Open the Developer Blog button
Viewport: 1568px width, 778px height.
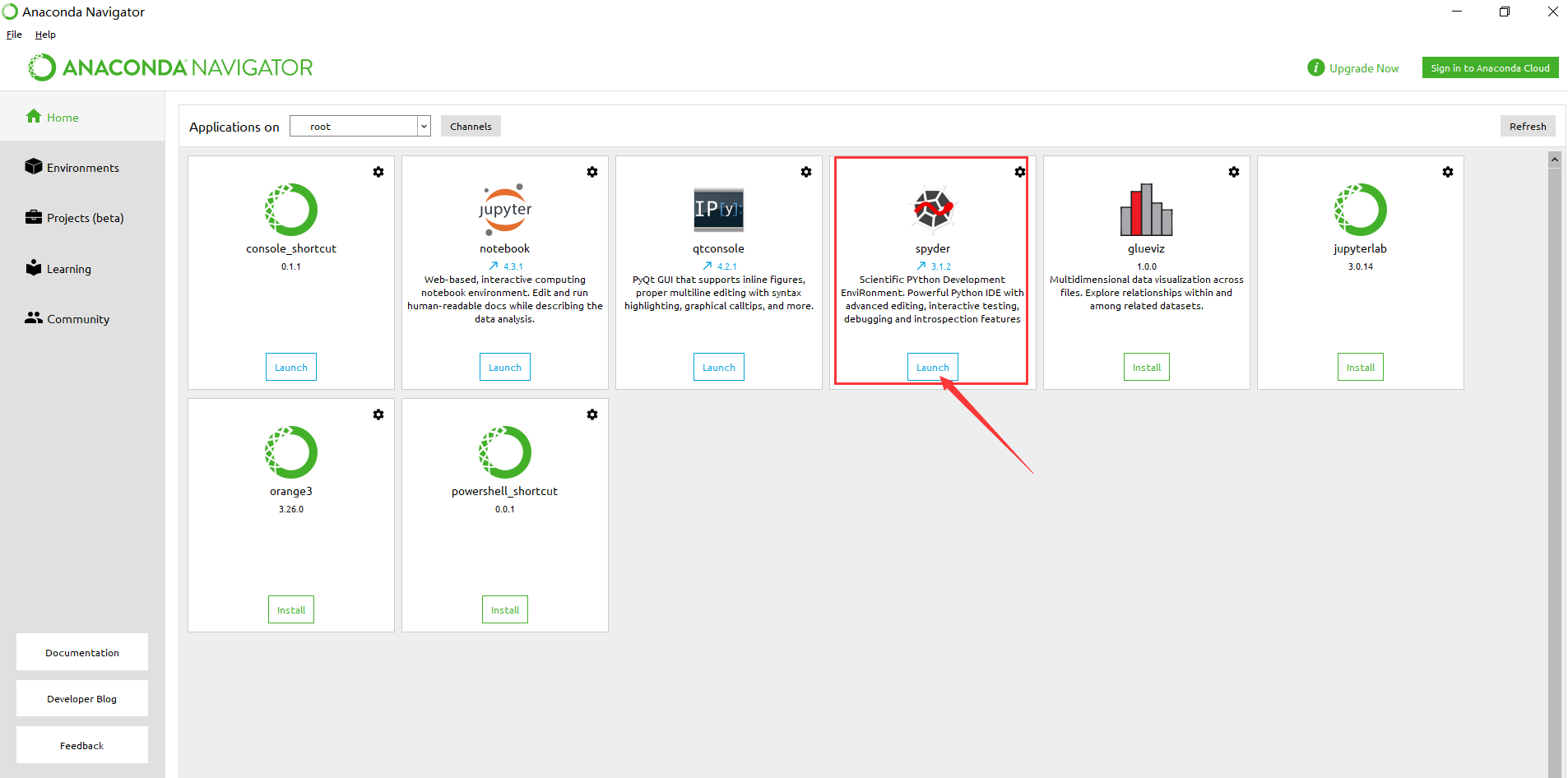click(x=82, y=698)
